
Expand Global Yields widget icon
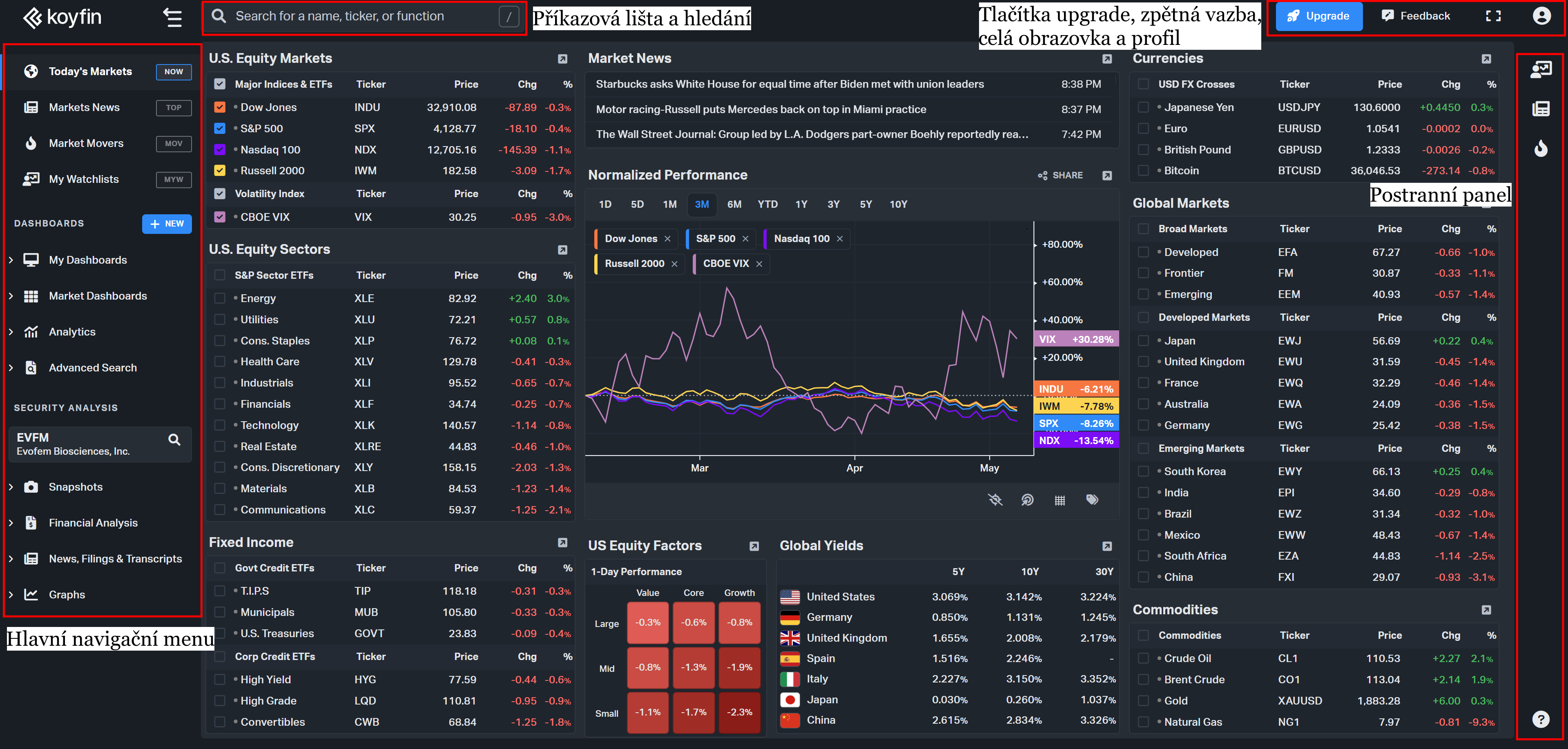pyautogui.click(x=1107, y=547)
